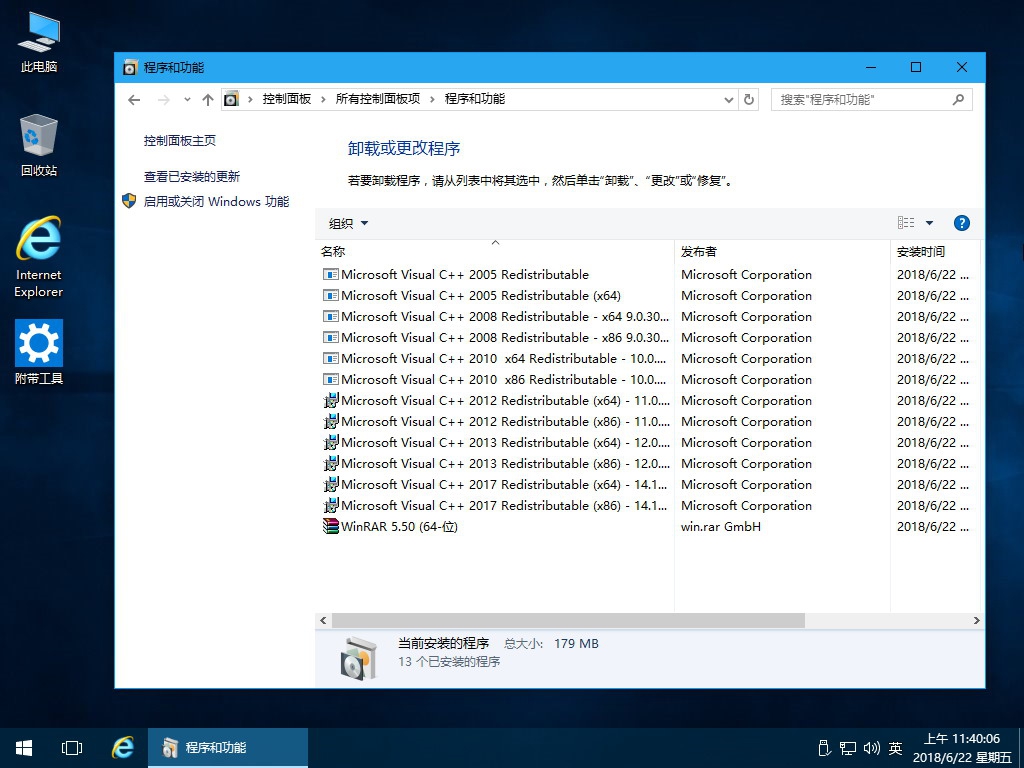Open 查看已安装的更新 link
Viewport: 1024px width, 768px height.
point(192,176)
